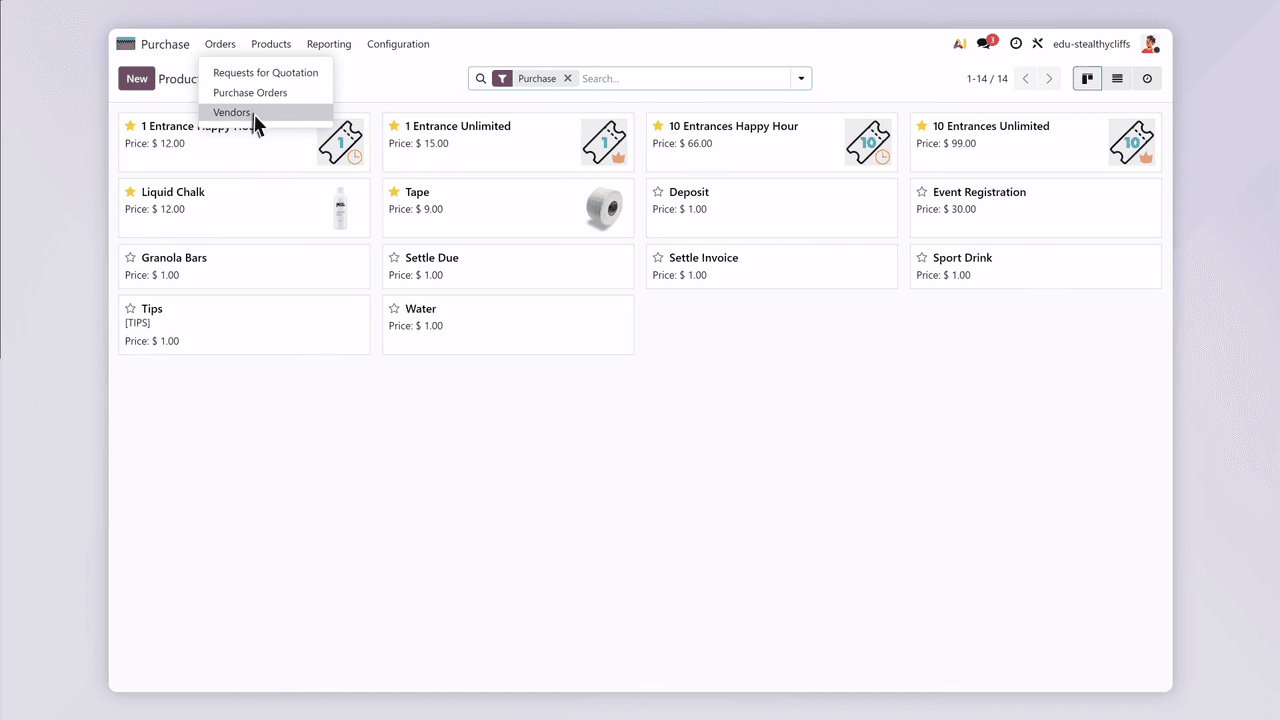Open the activities clock in top bar
The width and height of the screenshot is (1280, 720).
pos(1016,44)
